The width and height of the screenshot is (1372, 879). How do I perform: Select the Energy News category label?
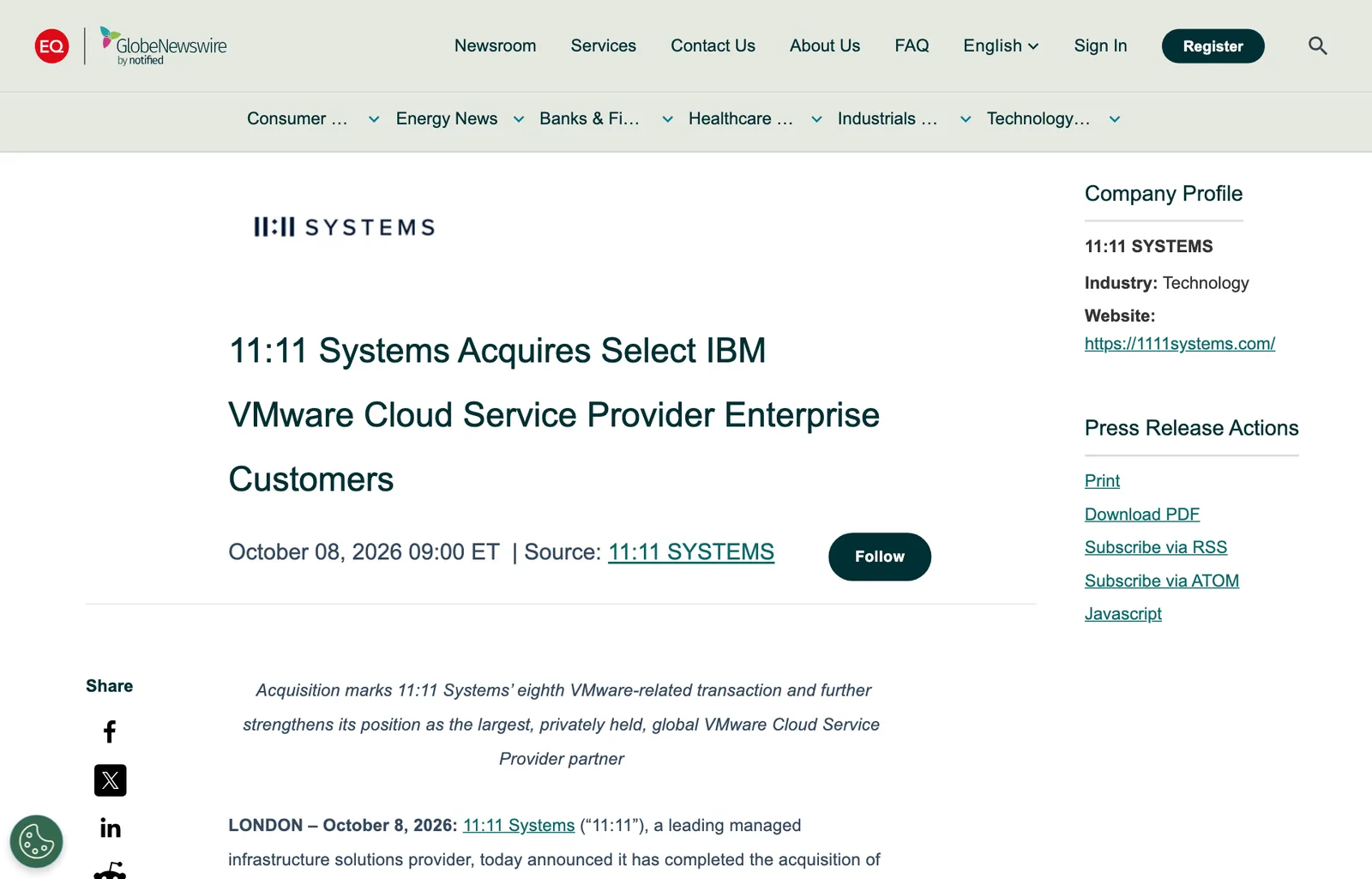pyautogui.click(x=447, y=118)
